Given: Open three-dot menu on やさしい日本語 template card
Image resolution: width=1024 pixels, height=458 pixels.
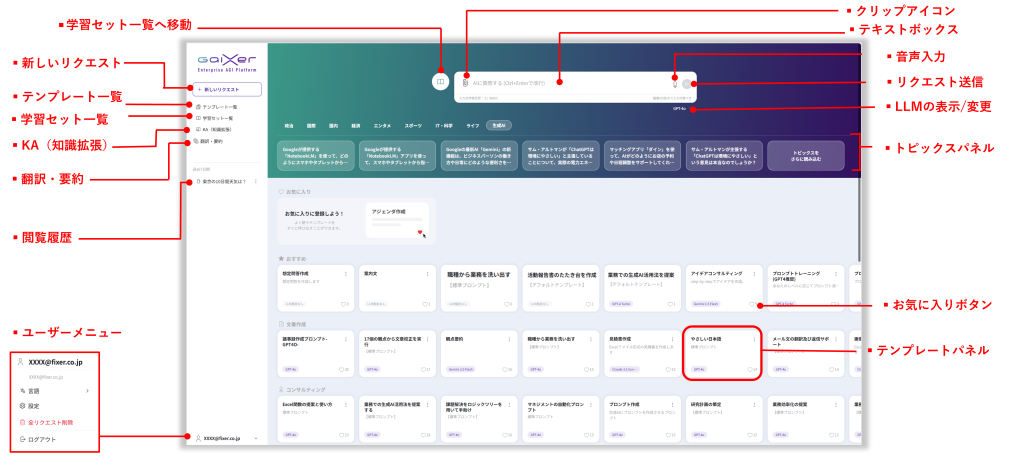Looking at the screenshot, I should (754, 339).
